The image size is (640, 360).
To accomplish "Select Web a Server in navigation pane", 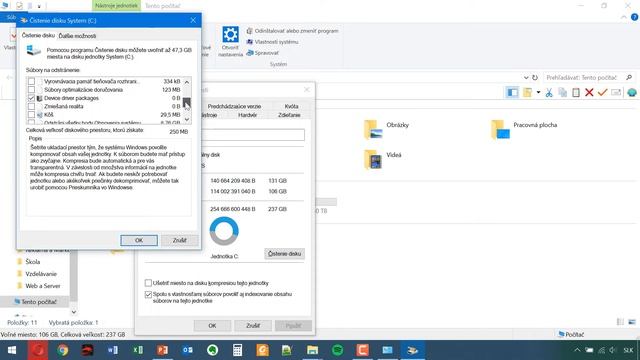I will [x=42, y=286].
